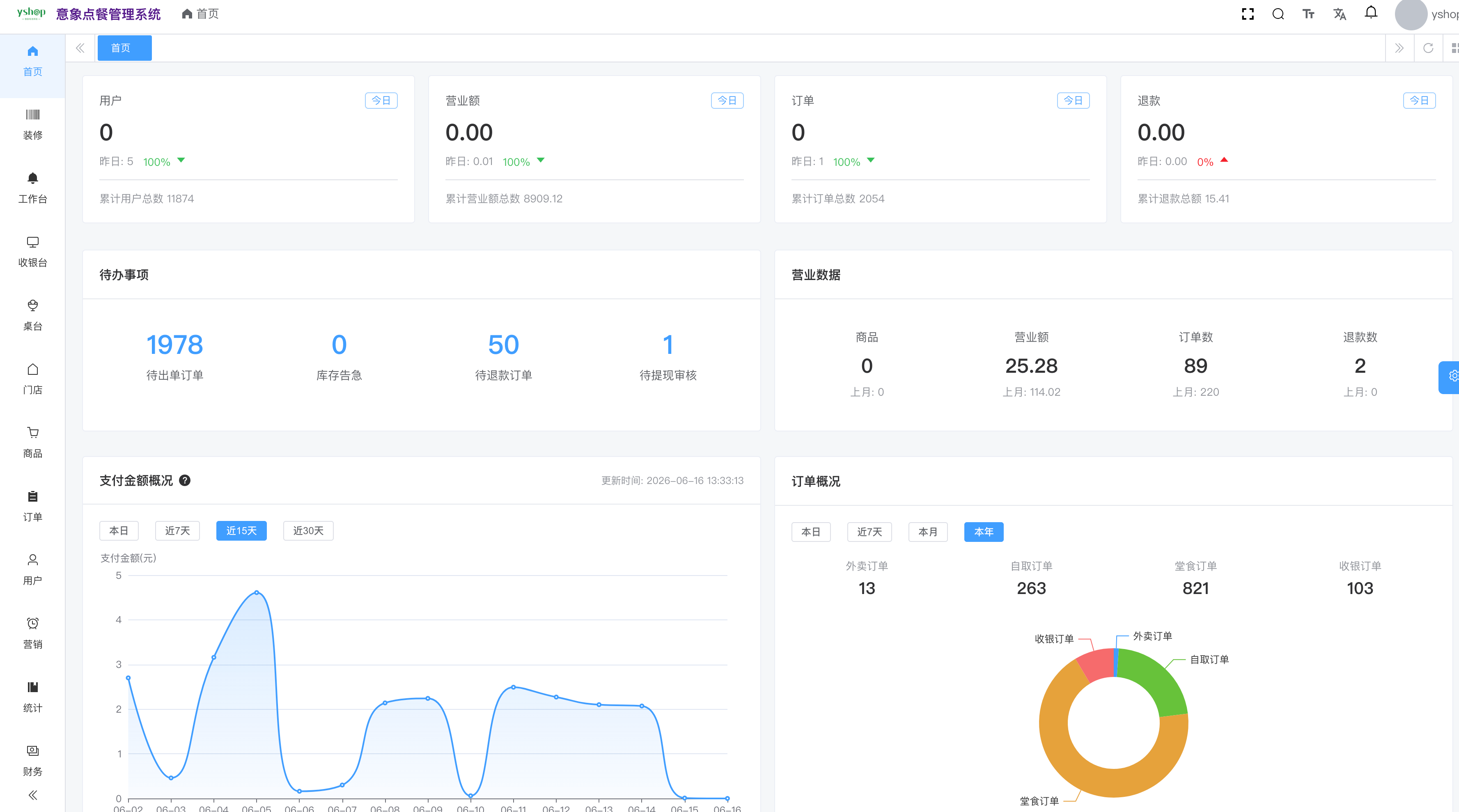Open the 营销 marketing sidebar icon
Image resolution: width=1459 pixels, height=812 pixels.
[33, 624]
